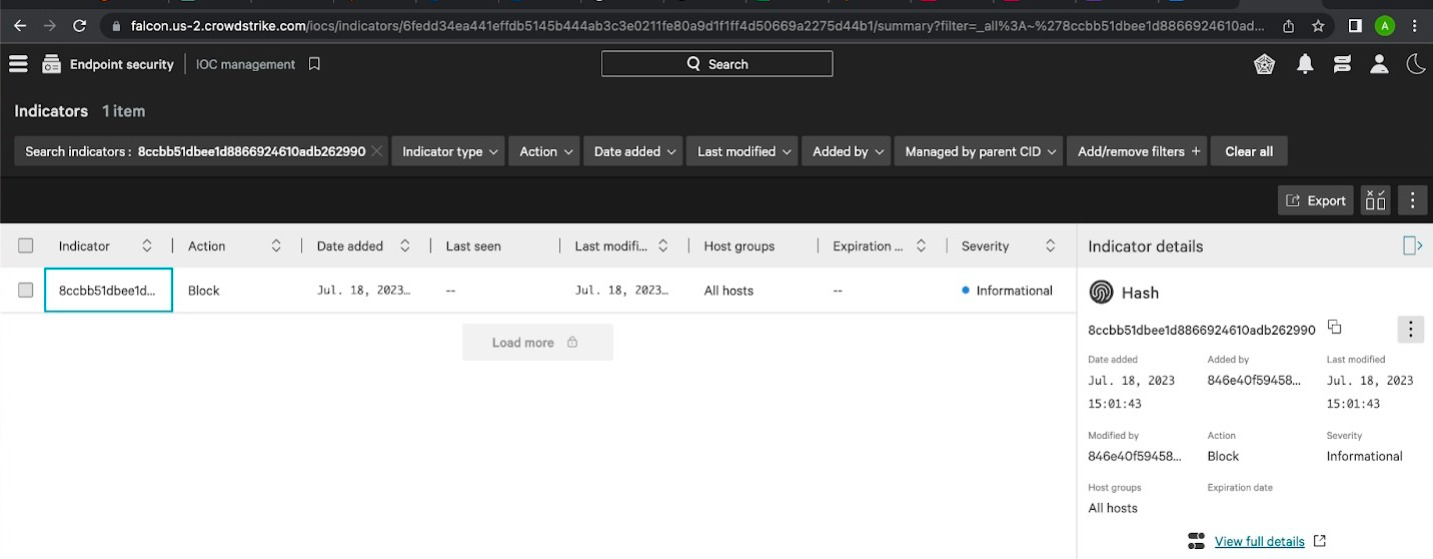
Task: Open the CrowdStrike Falcon logo icon
Action: (1265, 64)
